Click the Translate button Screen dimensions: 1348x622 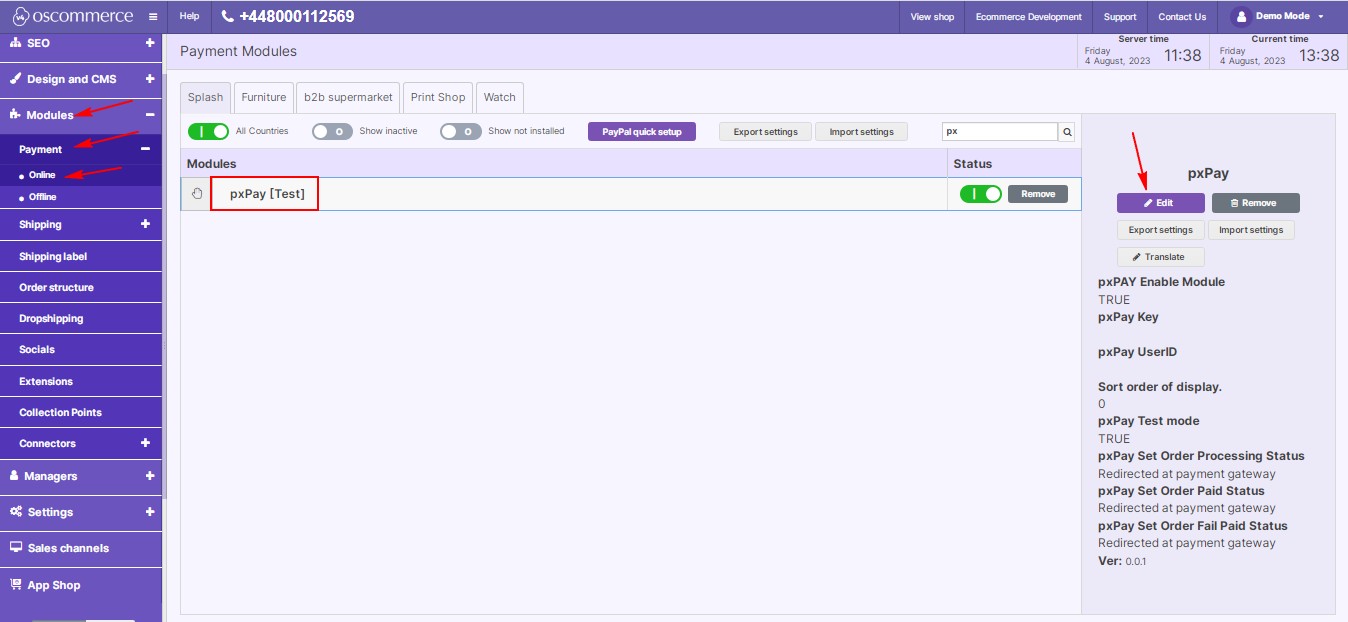point(1161,257)
